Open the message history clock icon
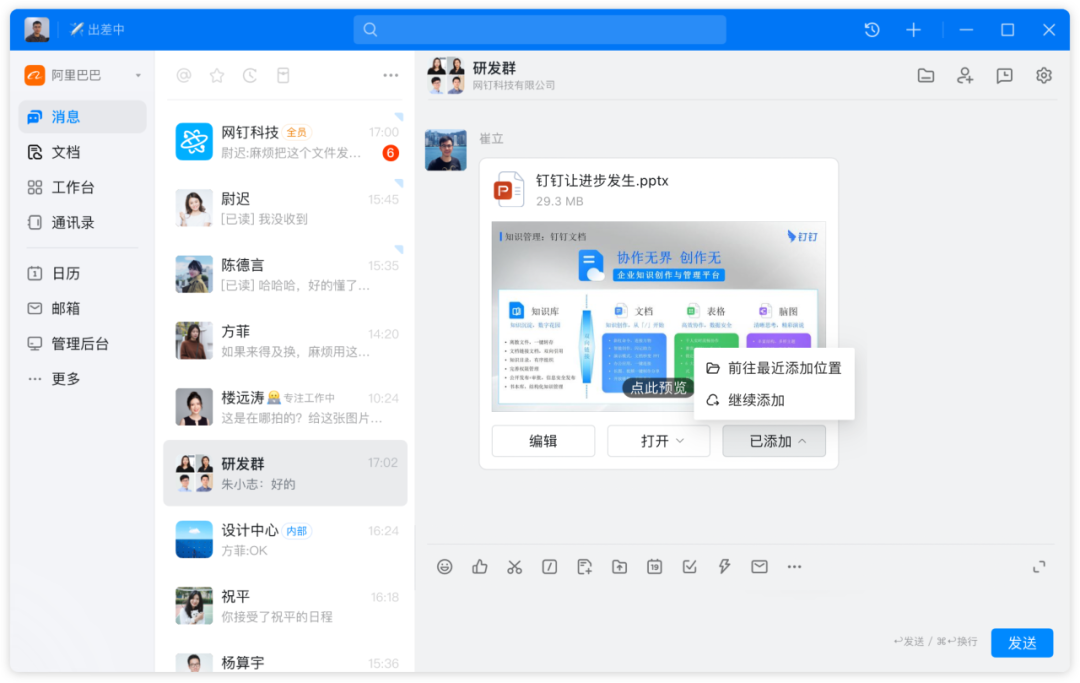 click(x=872, y=30)
